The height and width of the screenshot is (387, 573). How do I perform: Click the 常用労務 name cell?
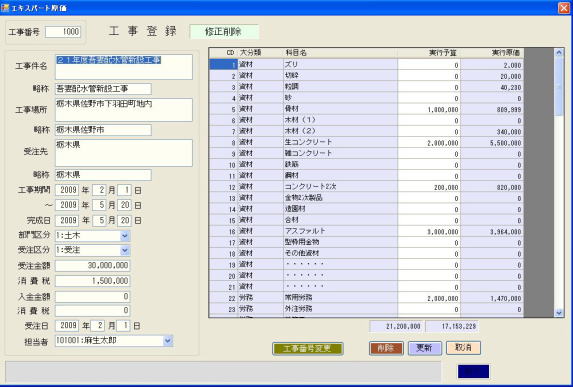(340, 298)
